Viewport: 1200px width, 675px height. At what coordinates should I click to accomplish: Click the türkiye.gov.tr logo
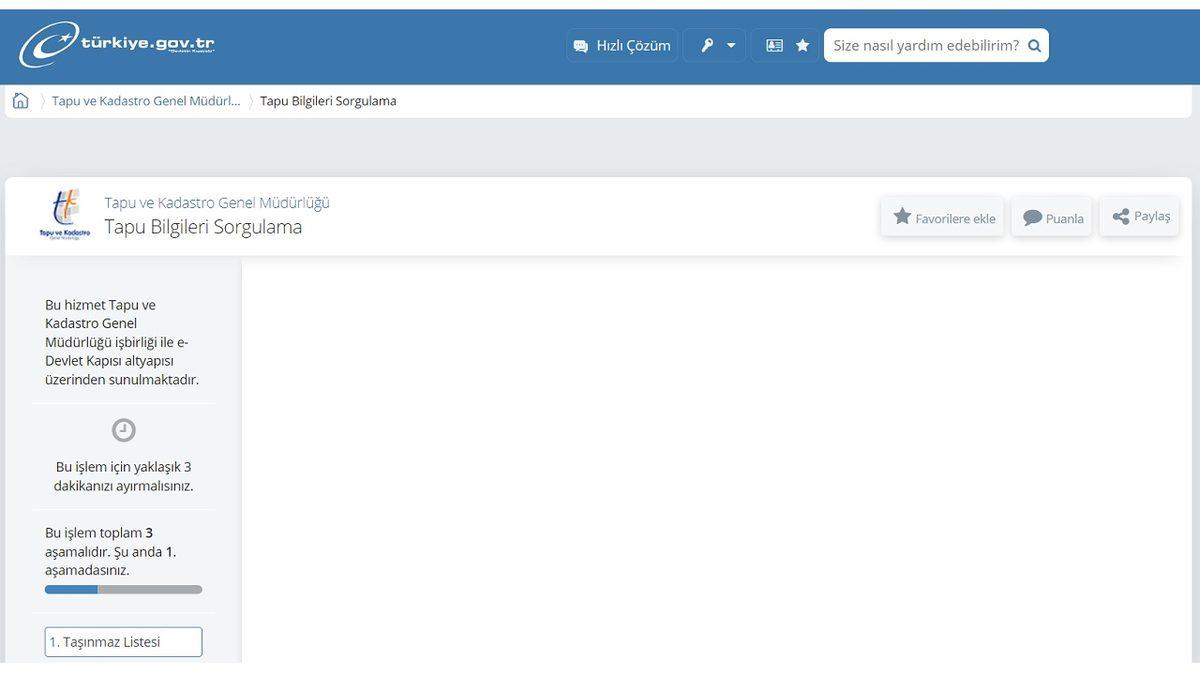[110, 42]
